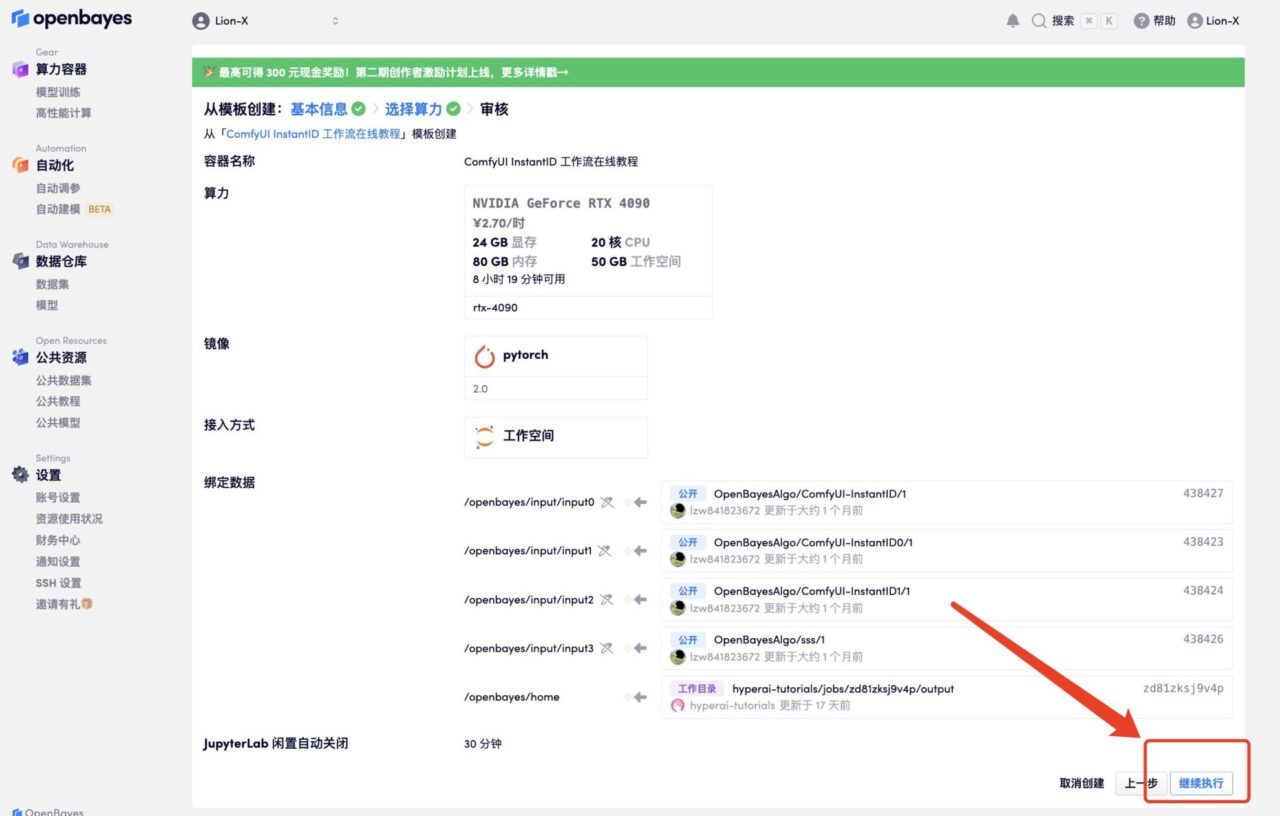
Task: Click the Help question mark icon
Action: tap(1141, 21)
